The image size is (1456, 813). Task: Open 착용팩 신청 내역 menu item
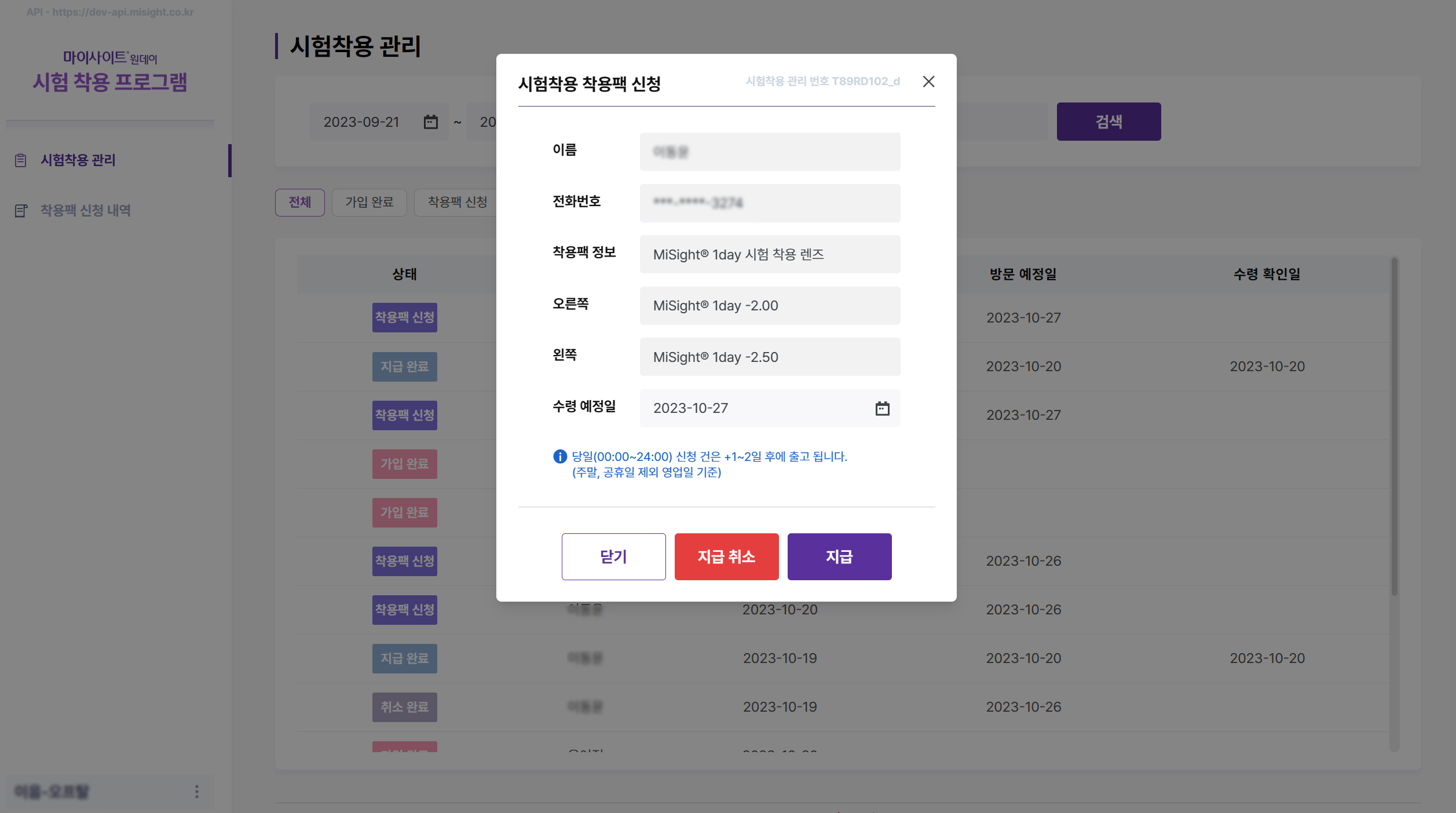point(85,210)
